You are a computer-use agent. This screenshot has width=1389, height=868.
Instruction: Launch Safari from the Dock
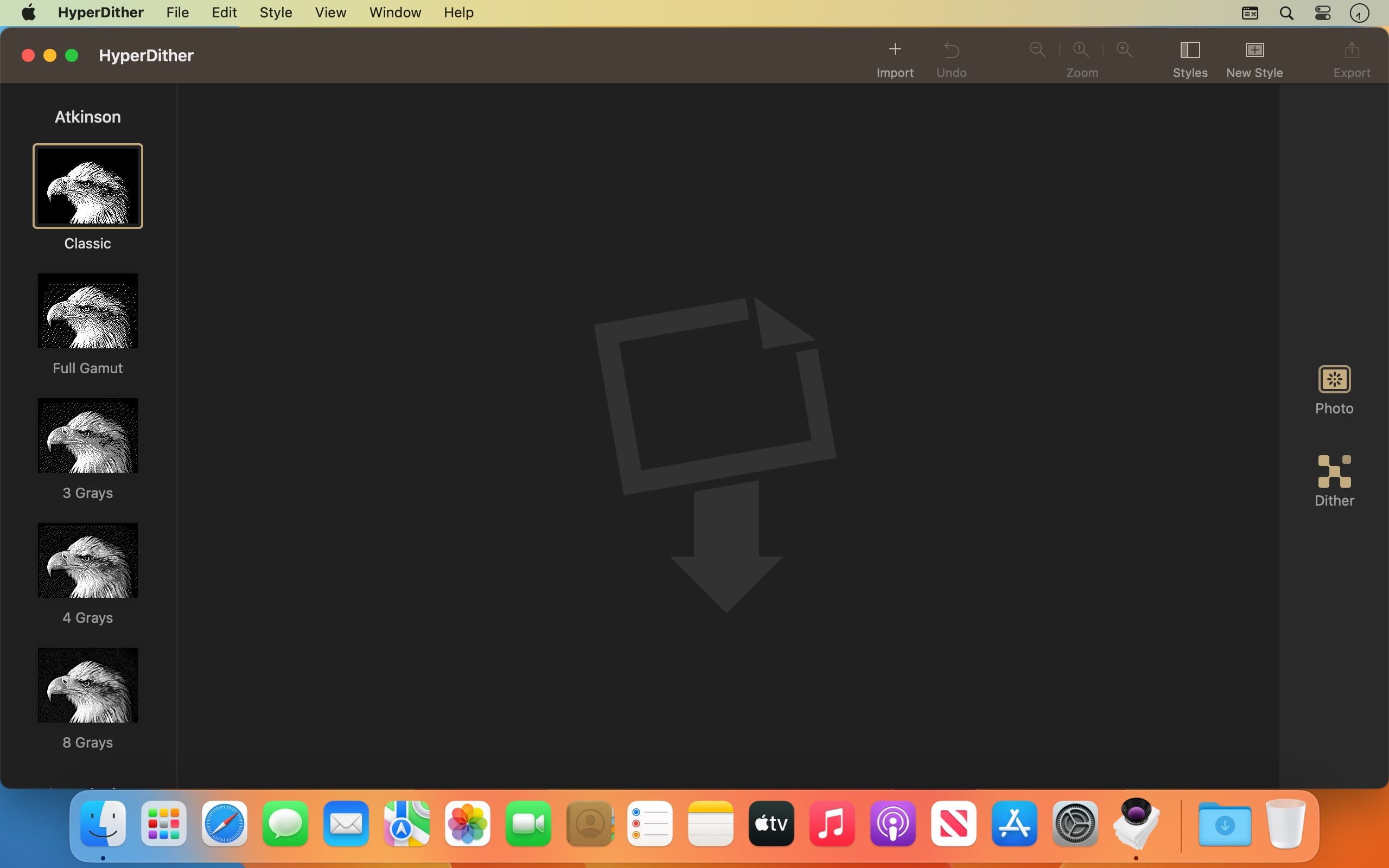tap(225, 823)
